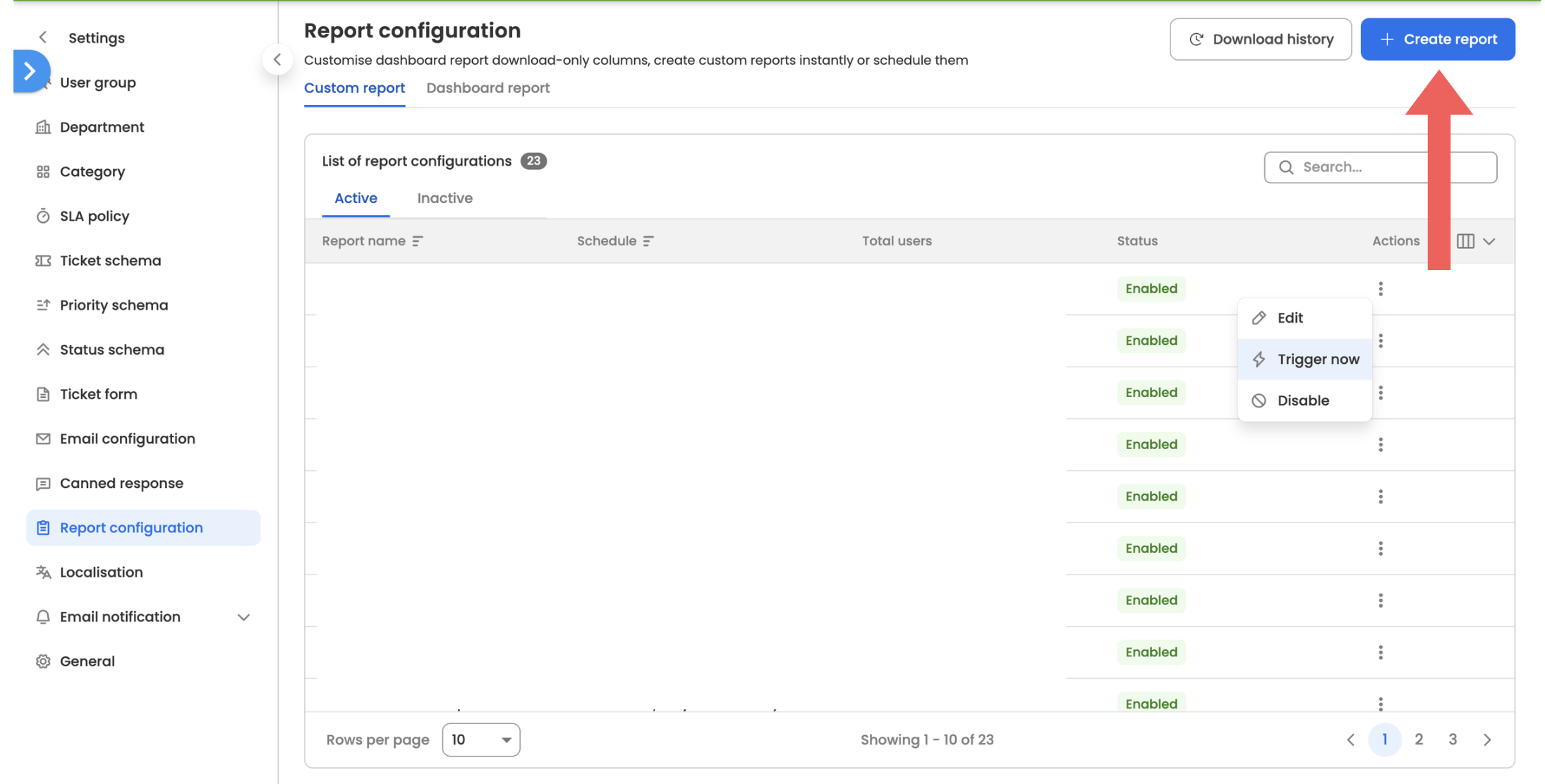
Task: Switch to the Inactive tab
Action: click(x=444, y=198)
